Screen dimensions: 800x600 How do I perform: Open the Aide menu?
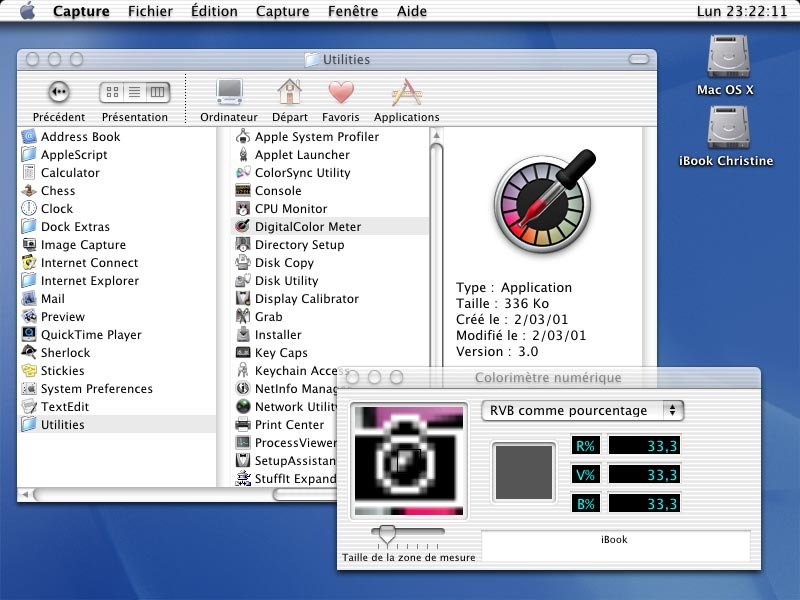(412, 11)
